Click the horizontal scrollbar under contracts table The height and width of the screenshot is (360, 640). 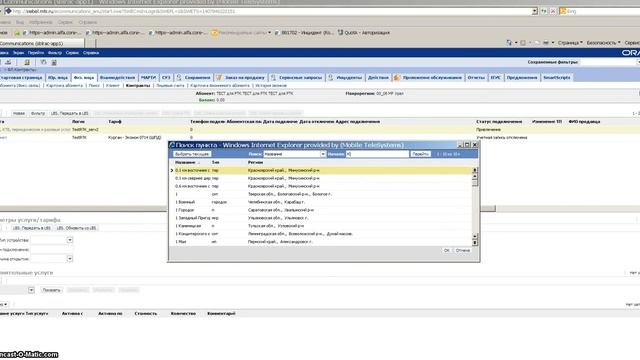[248, 209]
